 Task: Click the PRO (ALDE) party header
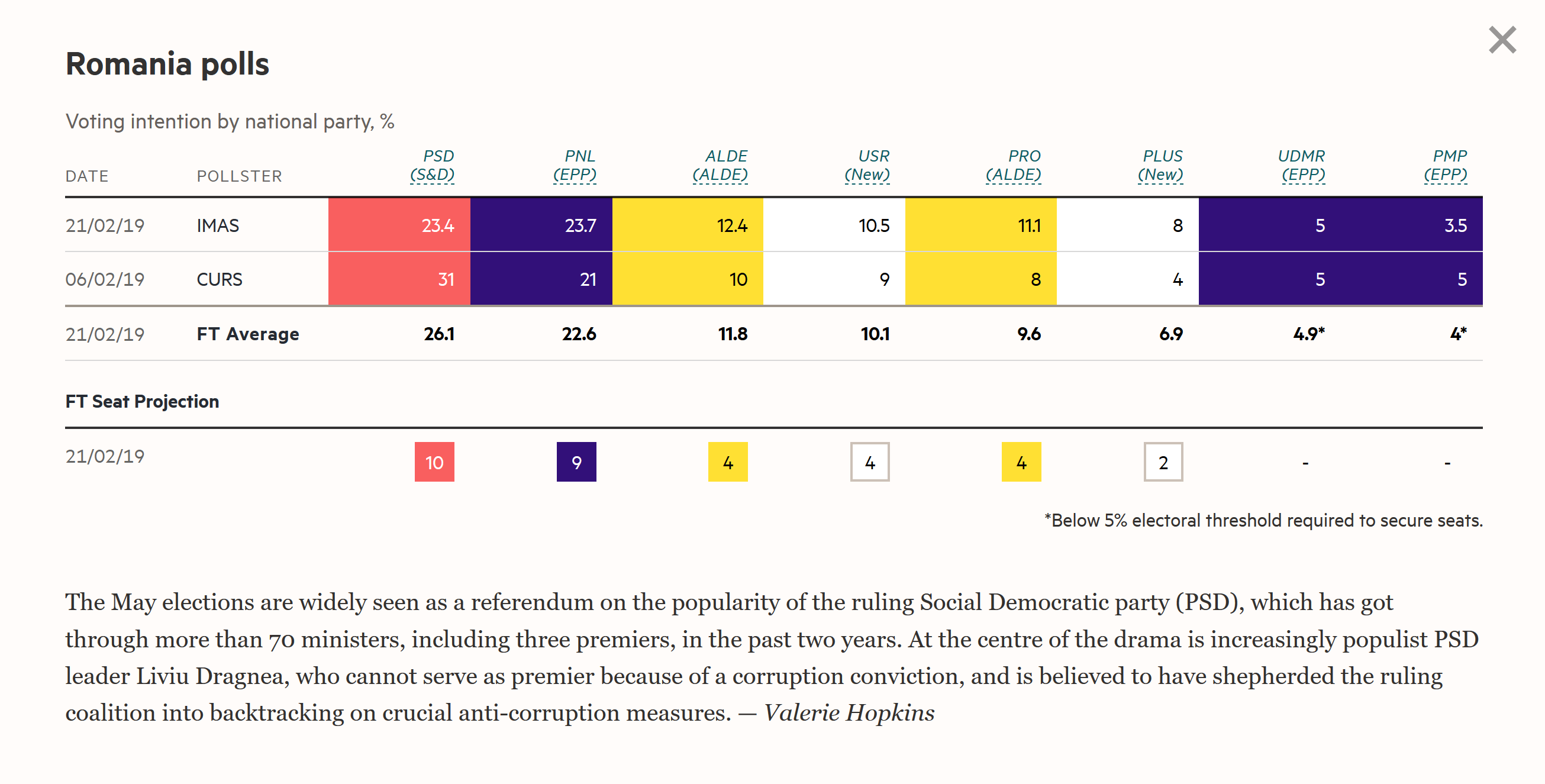(x=1014, y=166)
